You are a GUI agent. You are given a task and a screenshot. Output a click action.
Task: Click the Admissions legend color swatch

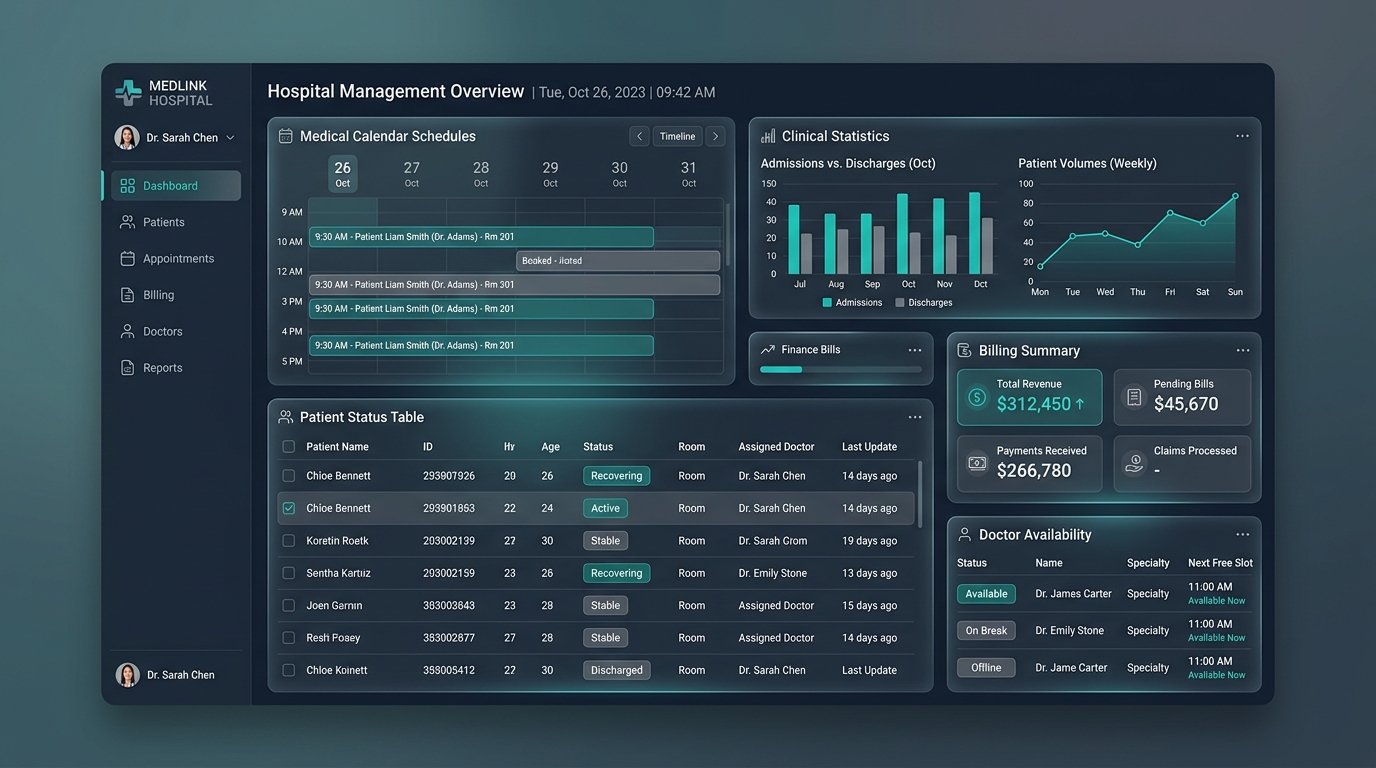(827, 302)
